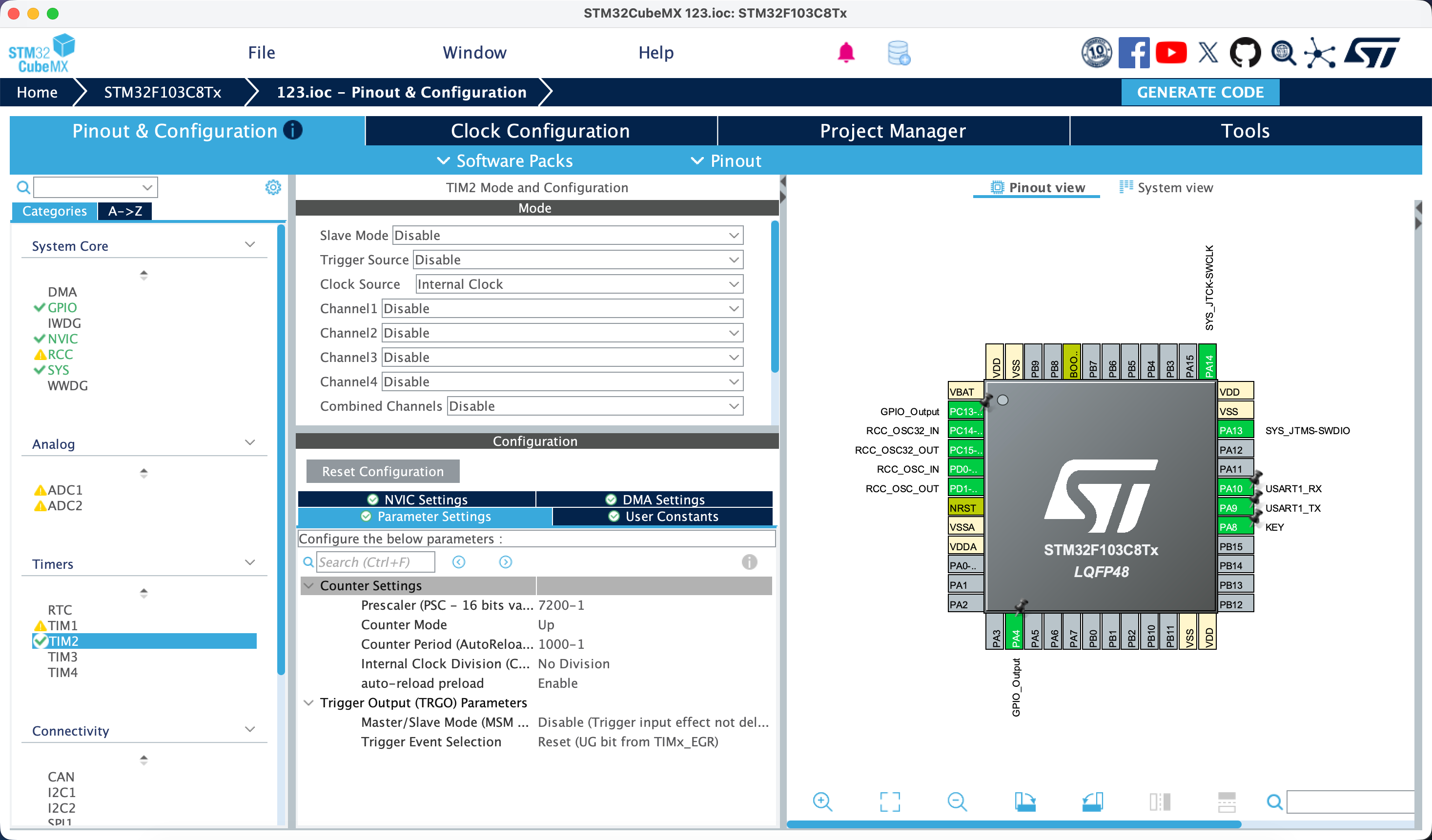
Task: Open the database download icon
Action: click(899, 53)
